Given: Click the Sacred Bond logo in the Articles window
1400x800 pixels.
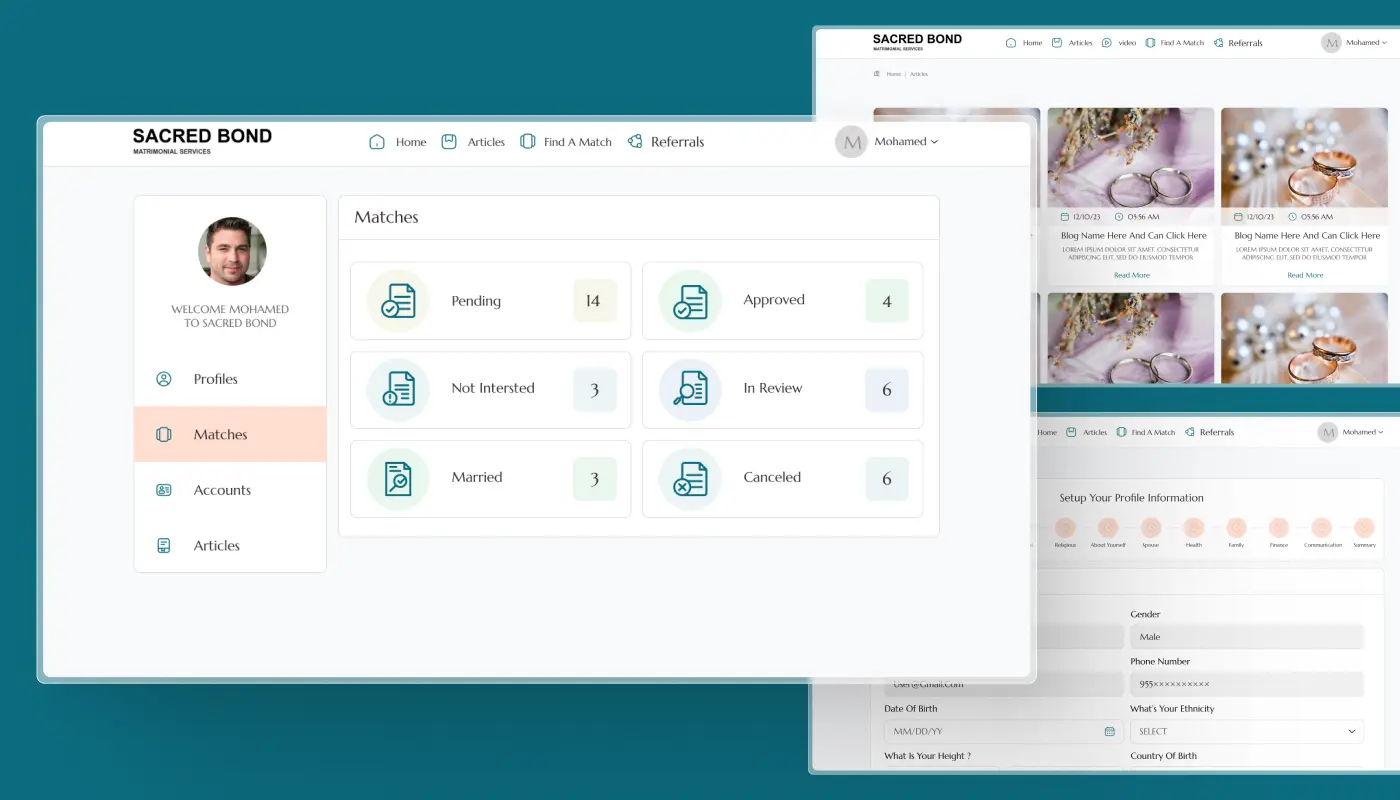Looking at the screenshot, I should 917,41.
